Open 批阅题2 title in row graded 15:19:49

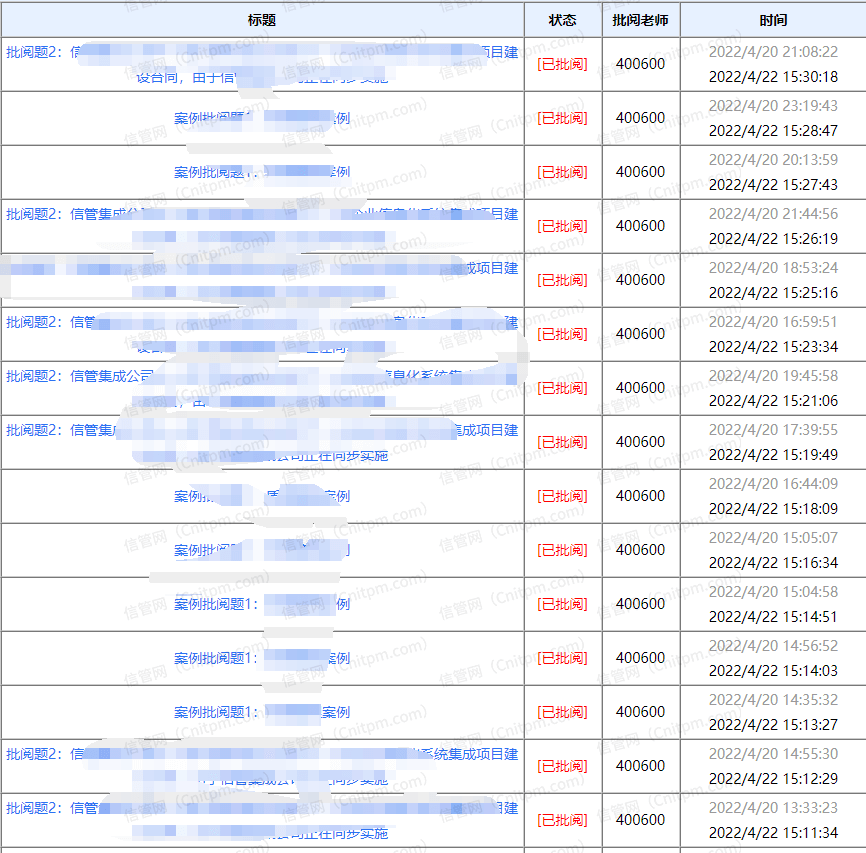pyautogui.click(x=36, y=430)
